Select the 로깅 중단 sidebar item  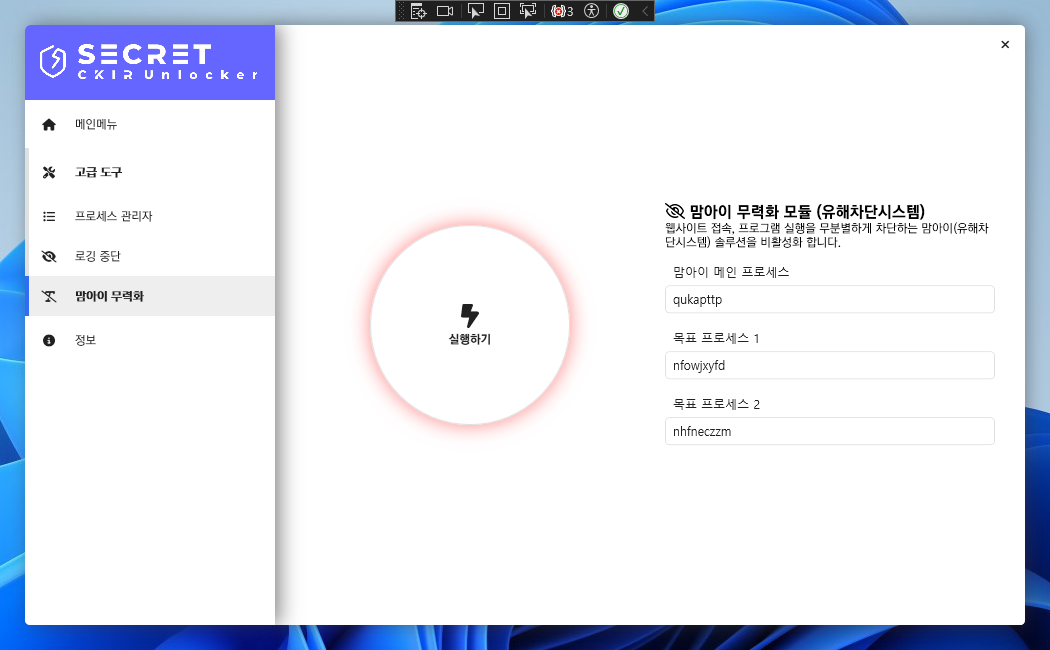(150, 256)
